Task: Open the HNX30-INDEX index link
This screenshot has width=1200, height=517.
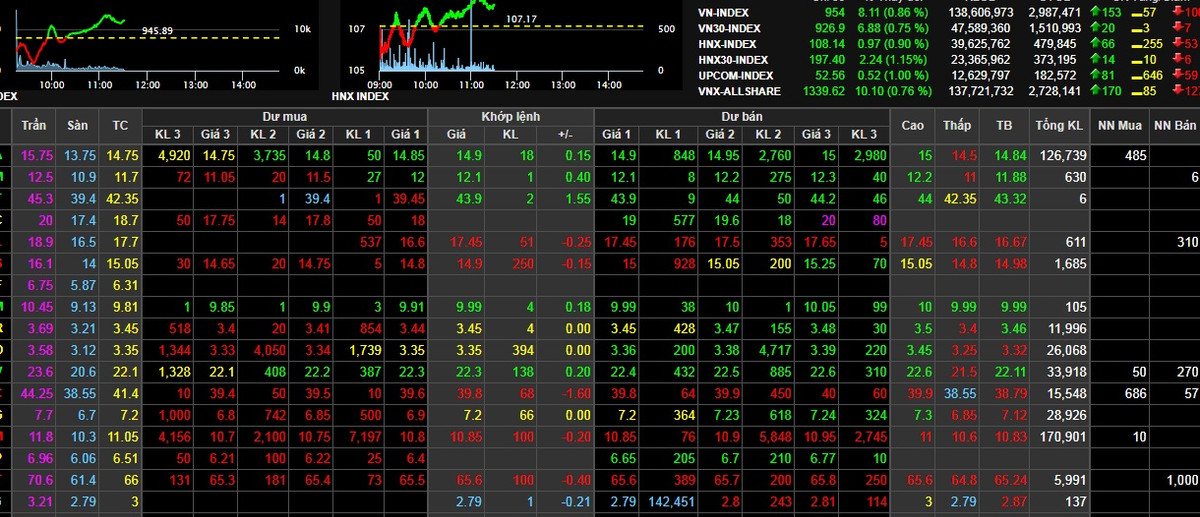Action: 732,60
